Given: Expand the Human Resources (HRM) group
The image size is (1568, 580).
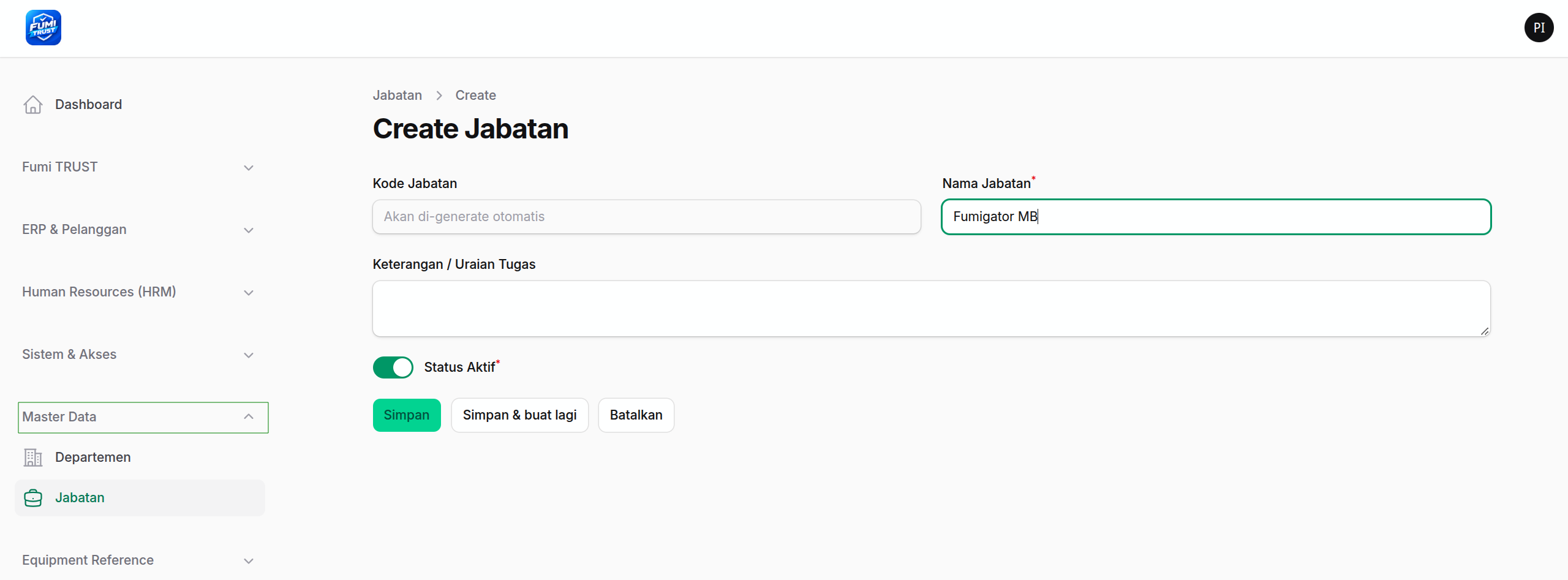Looking at the screenshot, I should [x=138, y=292].
